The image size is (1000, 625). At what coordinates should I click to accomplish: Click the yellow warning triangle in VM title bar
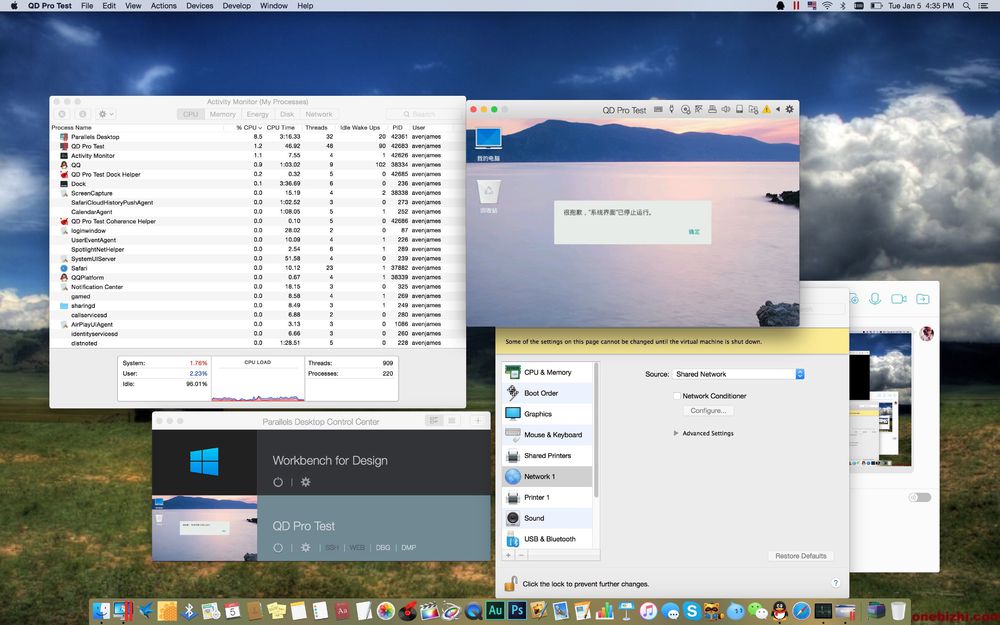766,109
